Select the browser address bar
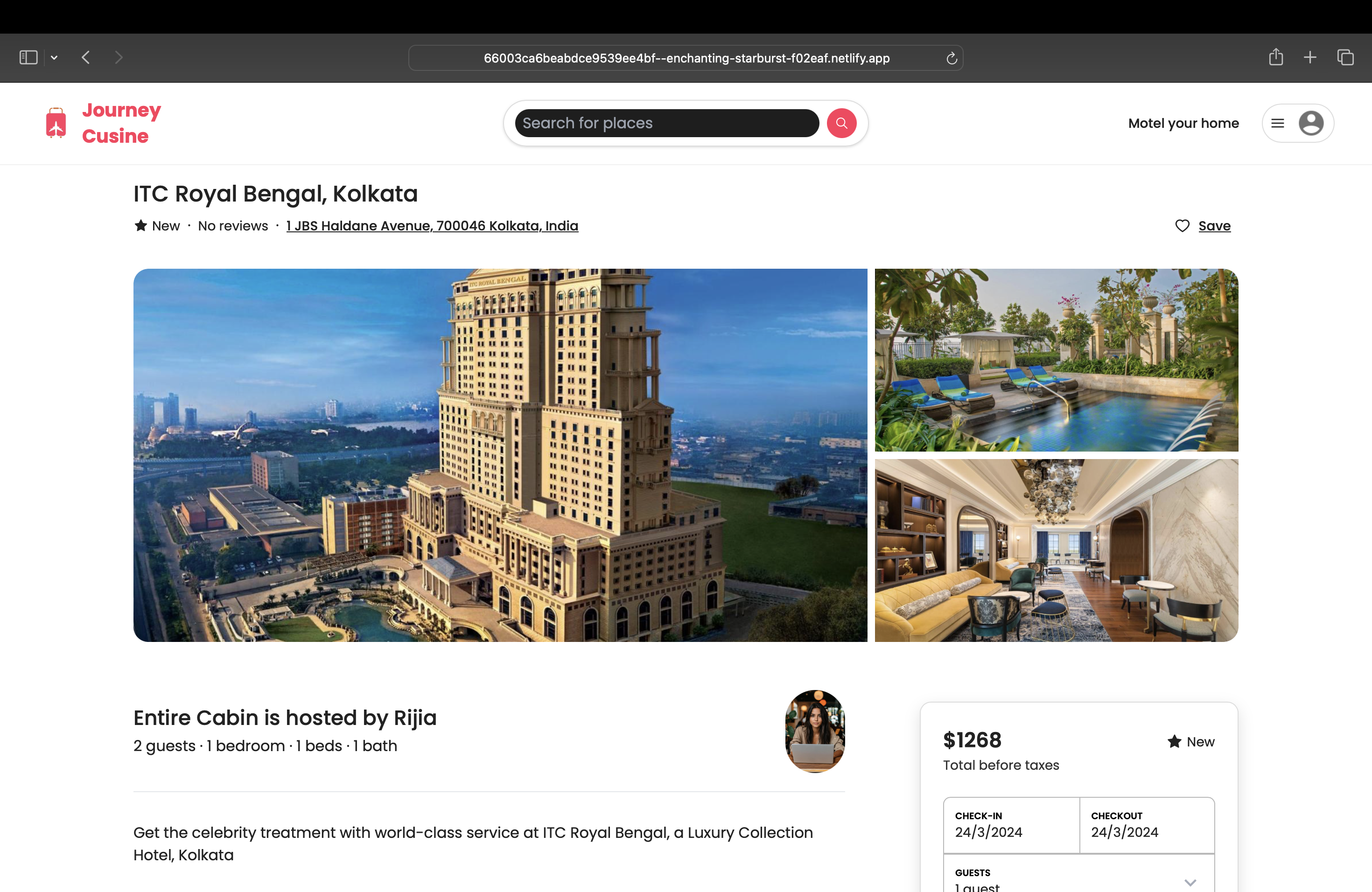Viewport: 1372px width, 892px height. (x=686, y=58)
